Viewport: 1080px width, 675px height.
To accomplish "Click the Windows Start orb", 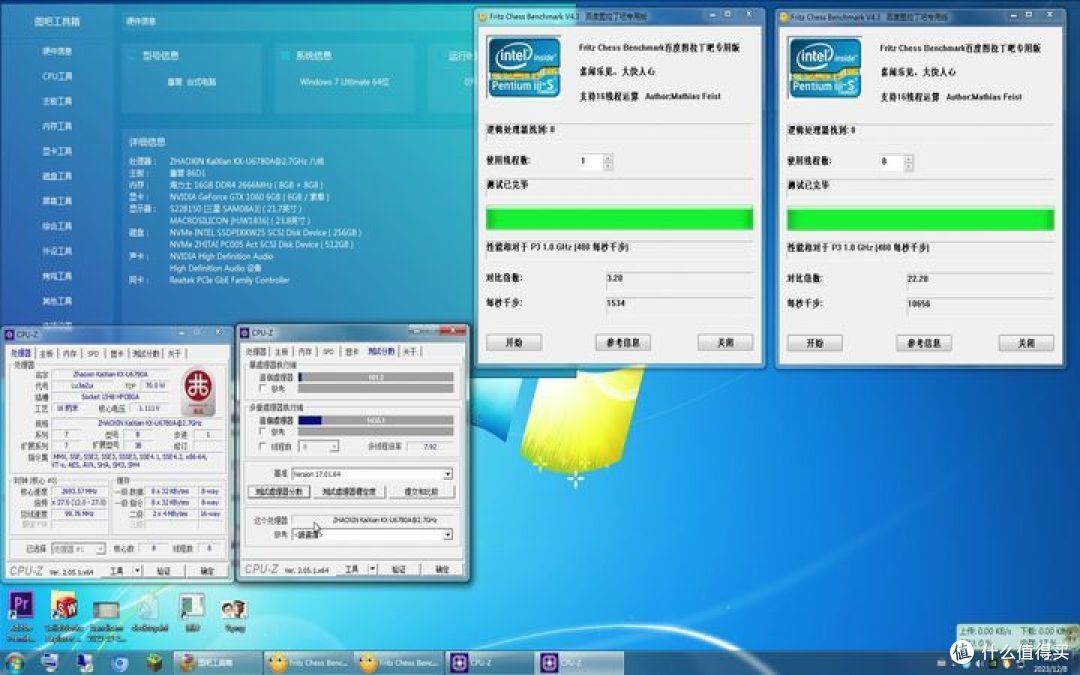I will coord(14,662).
